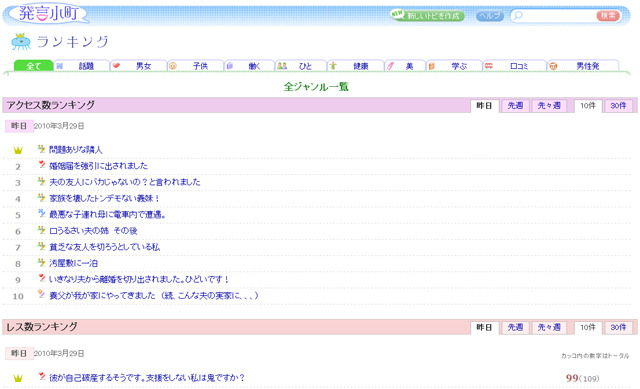The image size is (640, 389).
Task: Open topic いきなり夫から離婚を切り出されました
Action: click(139, 279)
